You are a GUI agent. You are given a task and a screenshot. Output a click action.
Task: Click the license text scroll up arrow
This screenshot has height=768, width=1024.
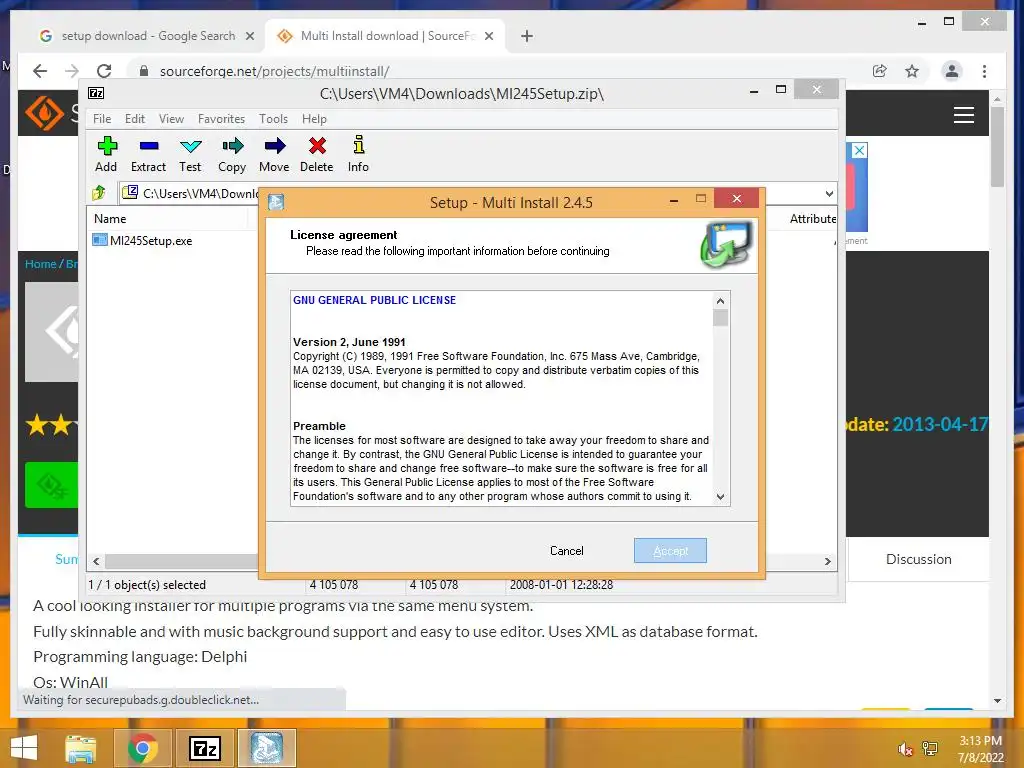coord(720,301)
